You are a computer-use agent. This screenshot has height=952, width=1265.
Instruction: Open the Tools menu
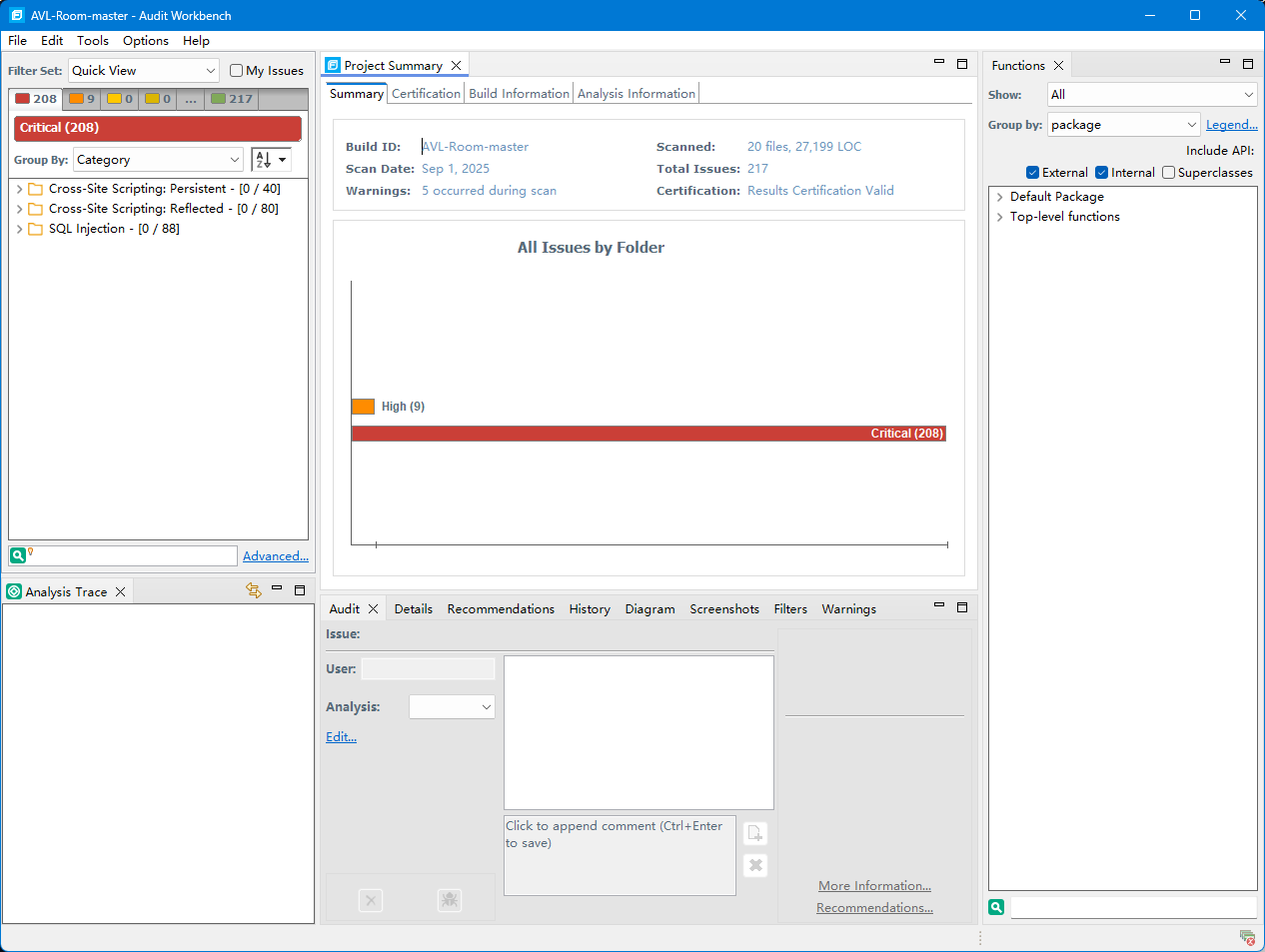(93, 41)
